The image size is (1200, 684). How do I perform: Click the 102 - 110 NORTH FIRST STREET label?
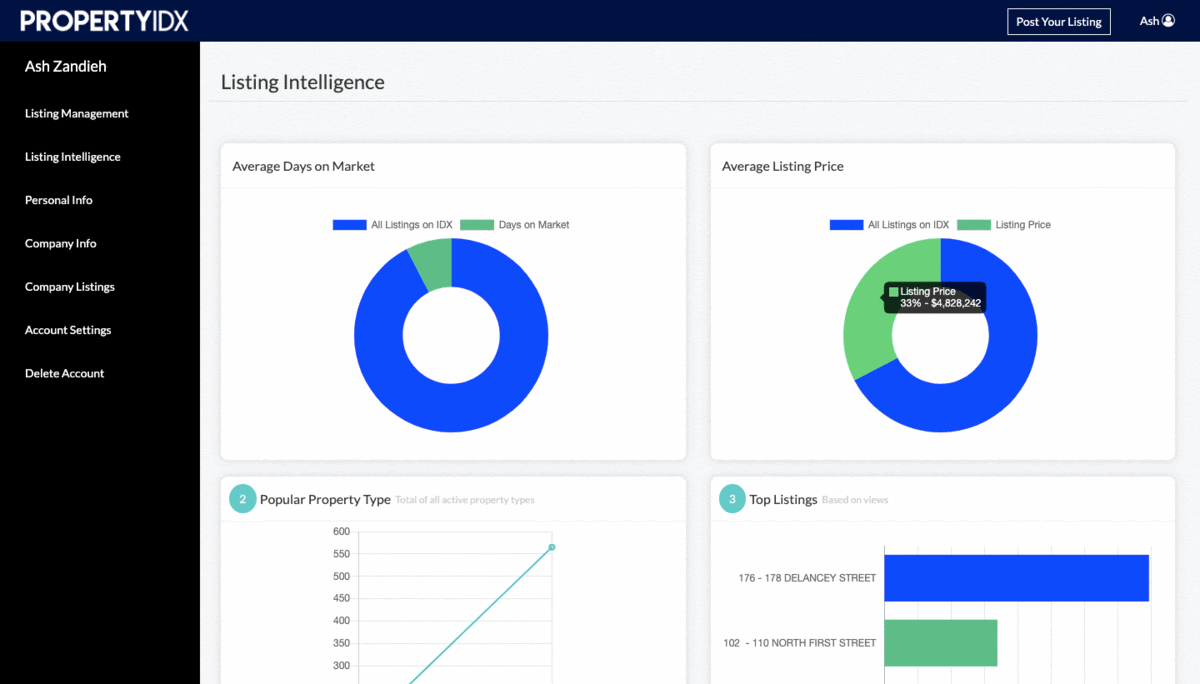point(800,643)
